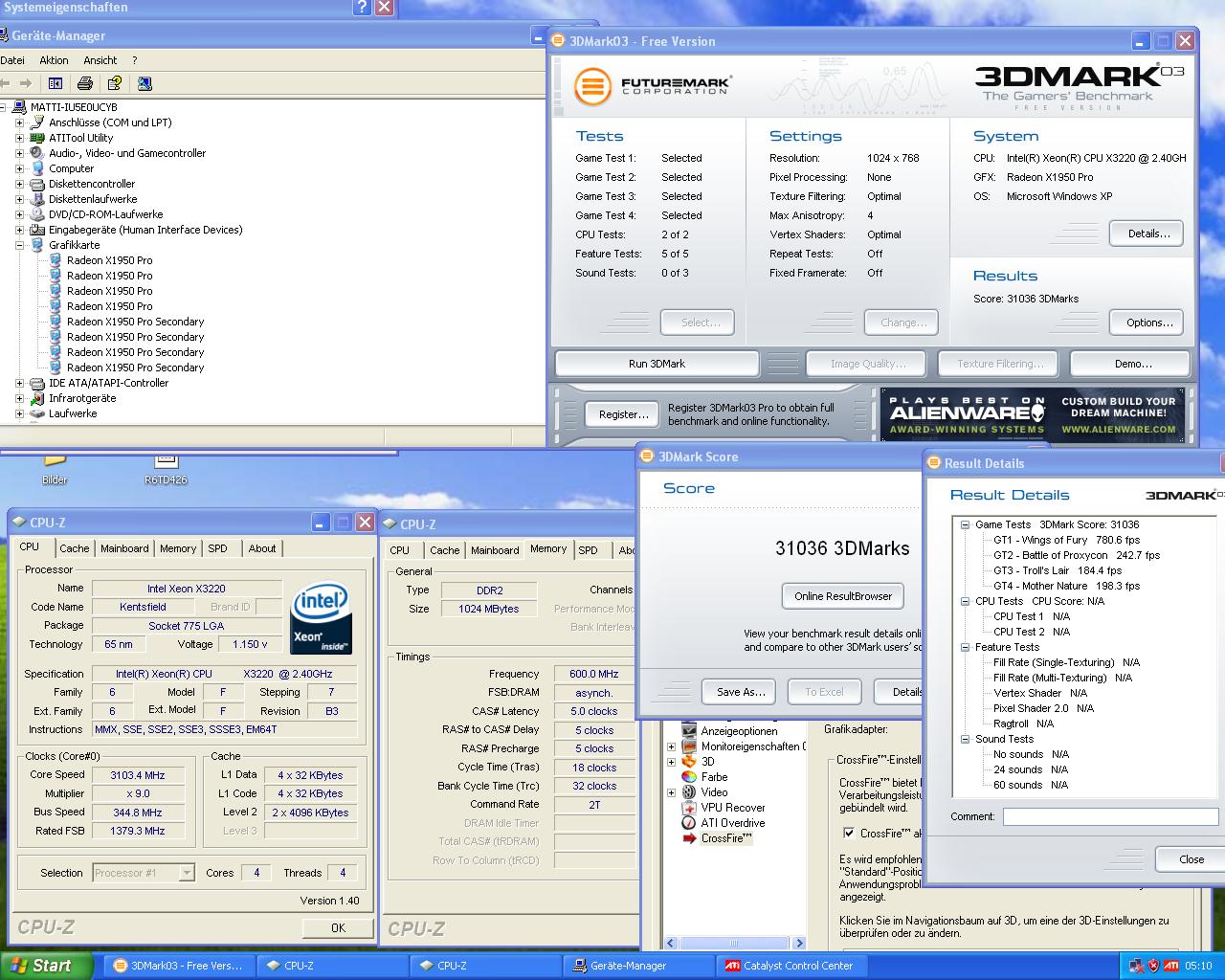This screenshot has width=1225, height=980.
Task: Expand the Anschlüsse (COM und LPT) node
Action: click(19, 122)
